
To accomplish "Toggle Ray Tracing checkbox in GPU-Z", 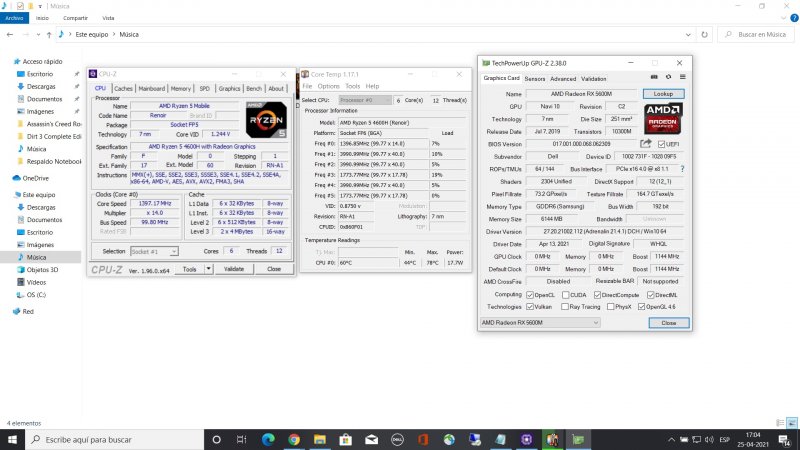I will pos(565,307).
